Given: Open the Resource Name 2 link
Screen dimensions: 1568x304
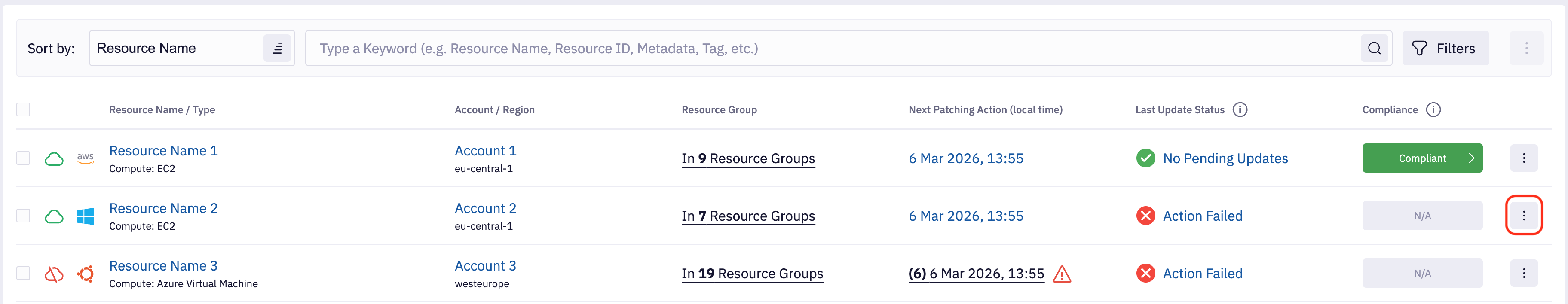Looking at the screenshot, I should point(163,208).
